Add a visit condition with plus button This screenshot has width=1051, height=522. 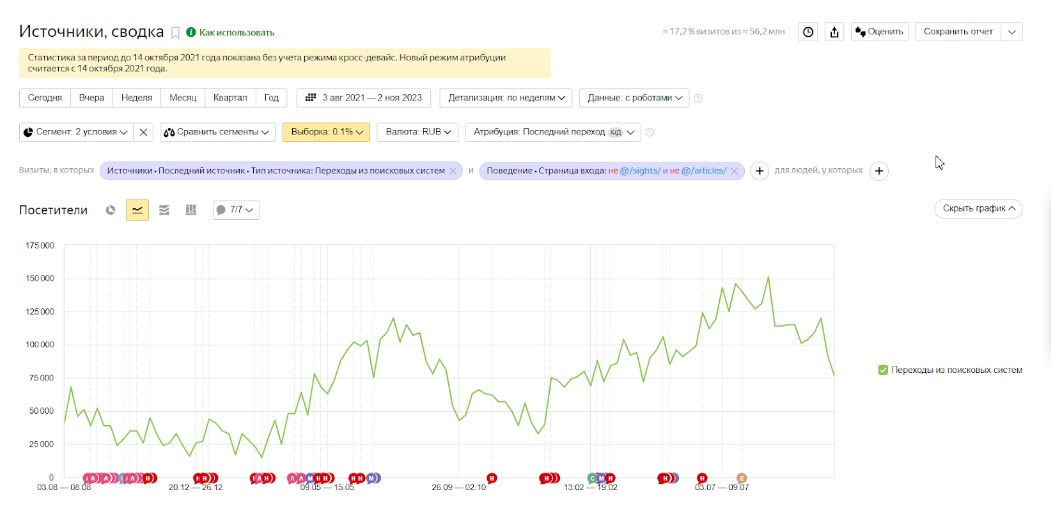(760, 171)
